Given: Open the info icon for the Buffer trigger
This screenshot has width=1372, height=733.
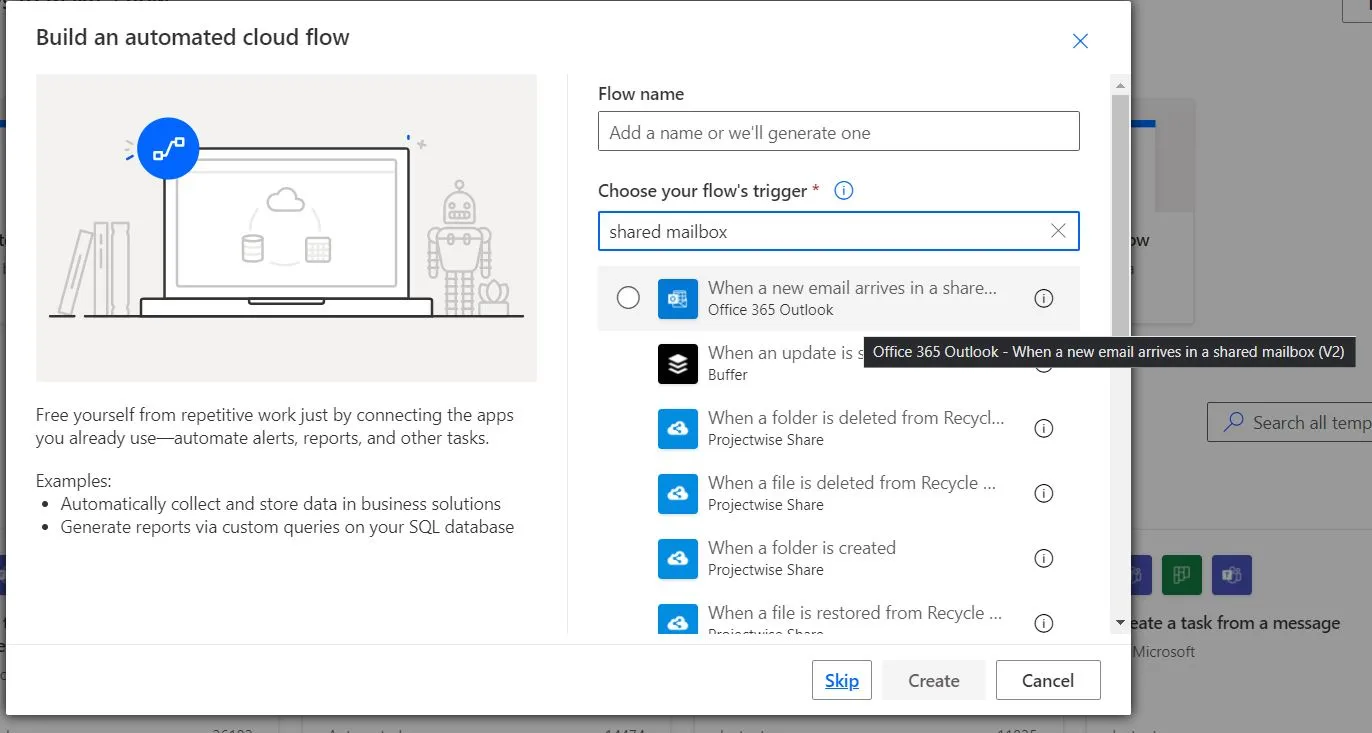Looking at the screenshot, I should tap(1043, 363).
